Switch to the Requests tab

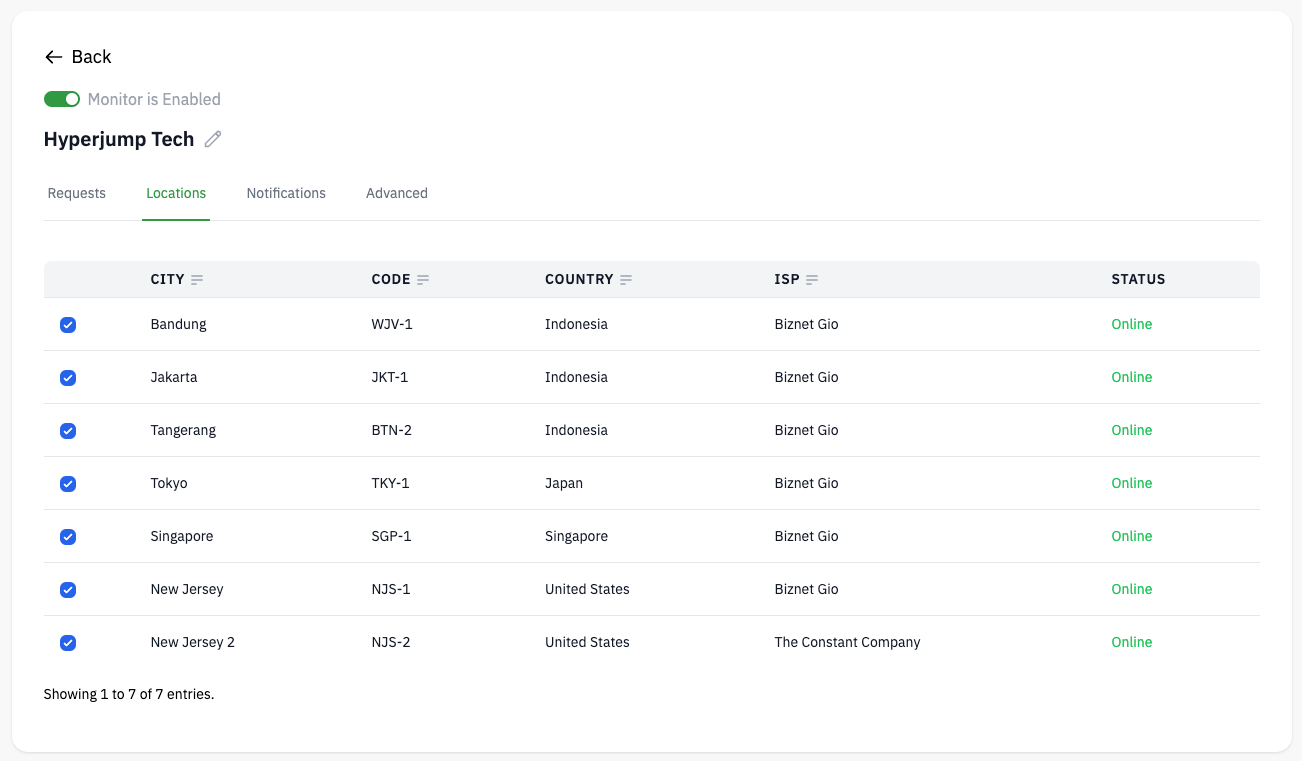tap(77, 193)
